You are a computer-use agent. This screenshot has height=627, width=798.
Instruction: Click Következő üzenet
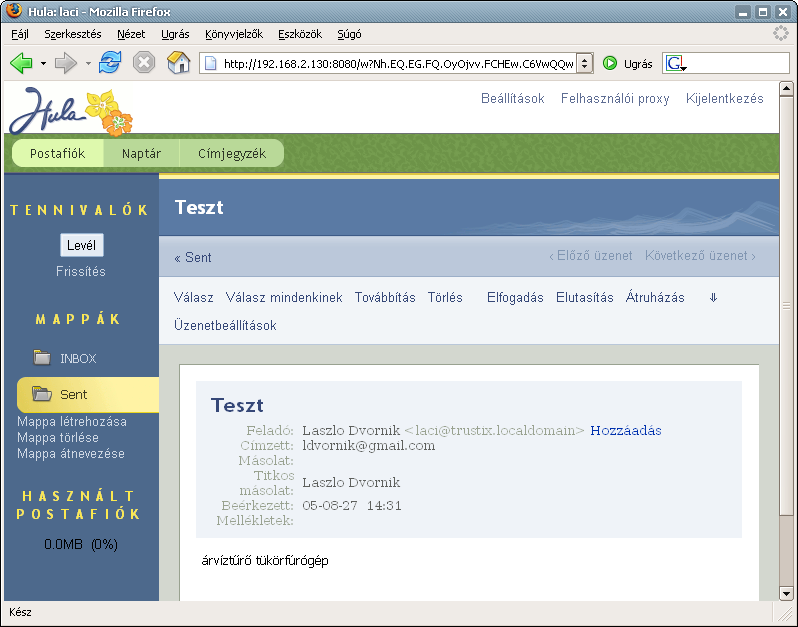coord(700,255)
